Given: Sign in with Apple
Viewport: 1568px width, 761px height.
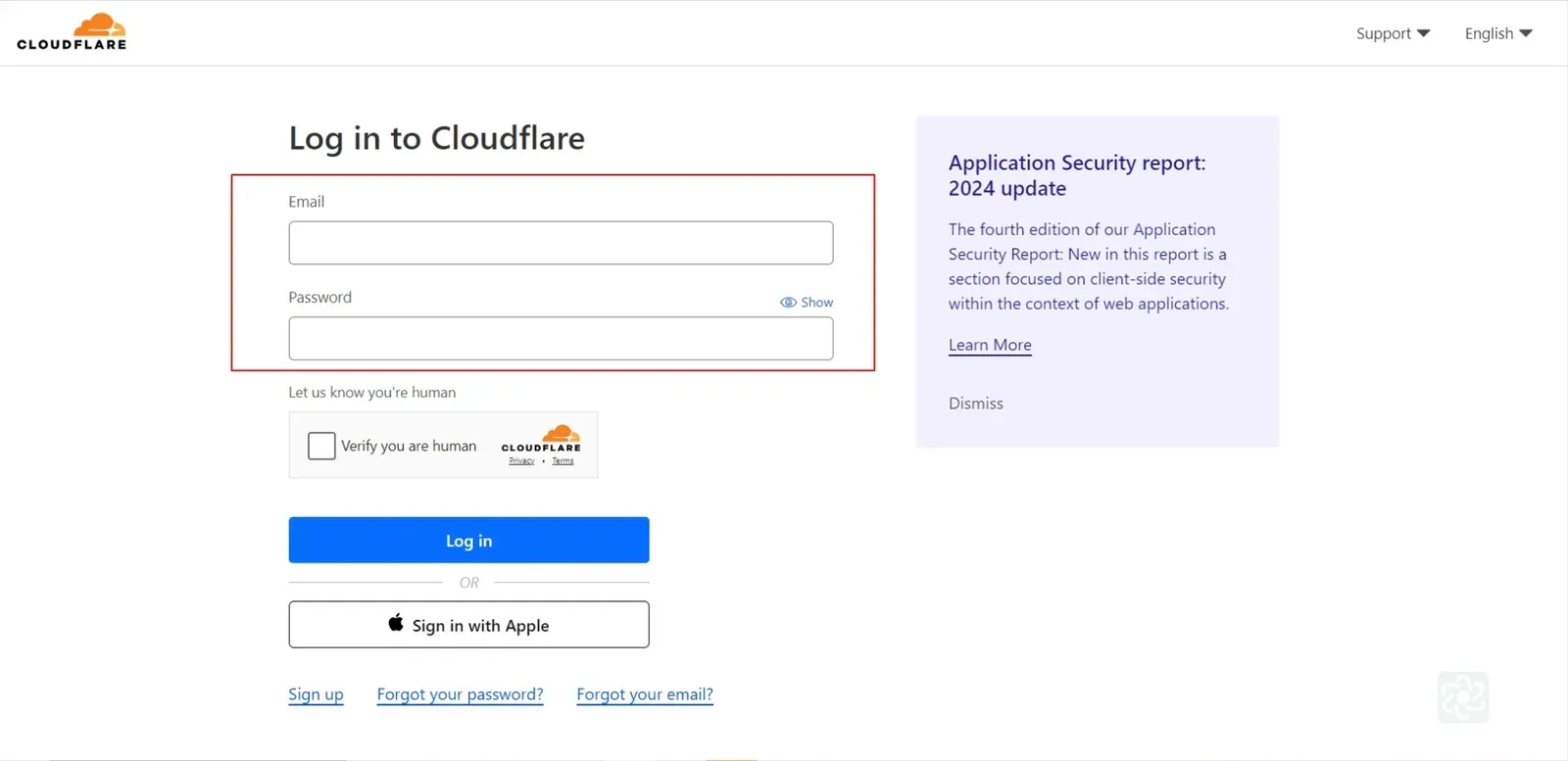Looking at the screenshot, I should pos(468,624).
